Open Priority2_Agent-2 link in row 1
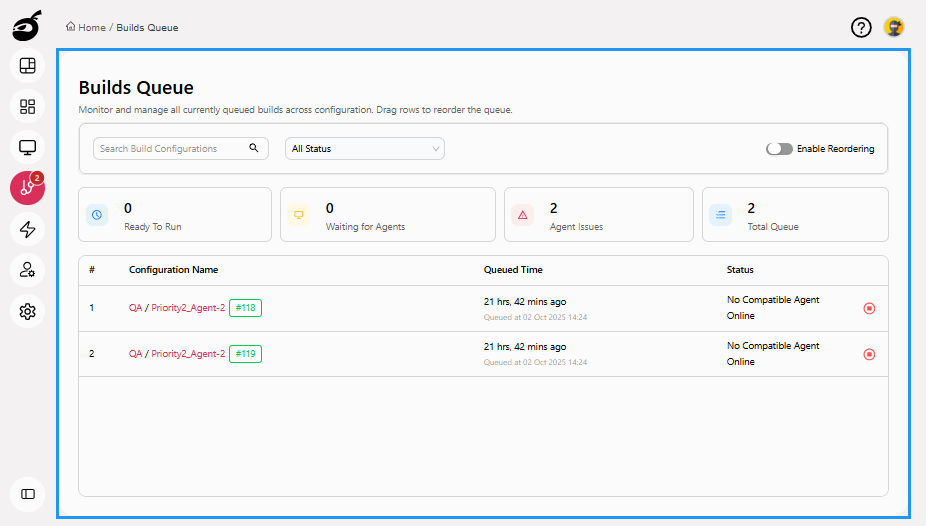The image size is (926, 526). click(188, 308)
